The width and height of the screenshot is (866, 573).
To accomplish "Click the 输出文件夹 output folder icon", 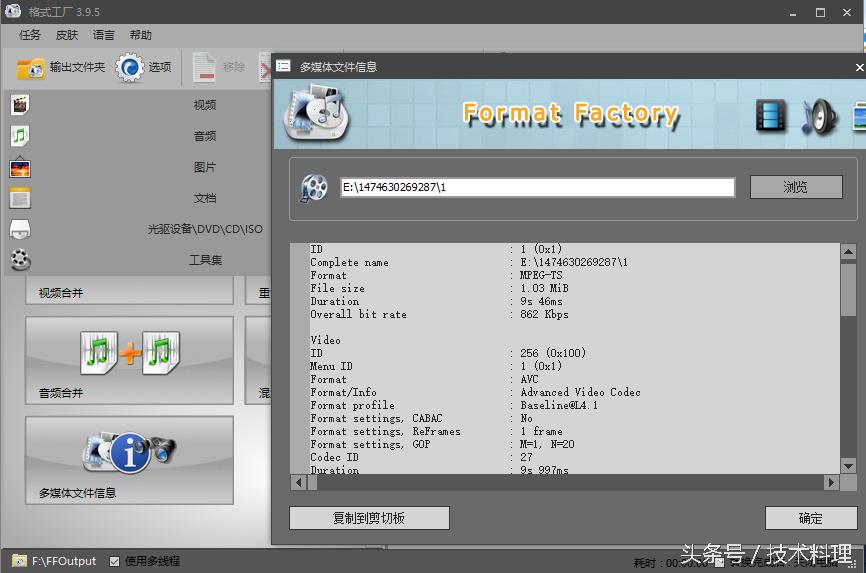I will pyautogui.click(x=31, y=68).
